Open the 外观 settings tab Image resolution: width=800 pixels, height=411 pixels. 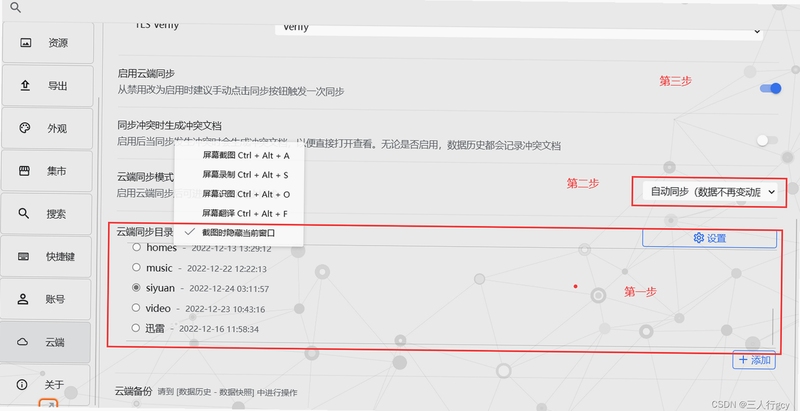(47, 129)
